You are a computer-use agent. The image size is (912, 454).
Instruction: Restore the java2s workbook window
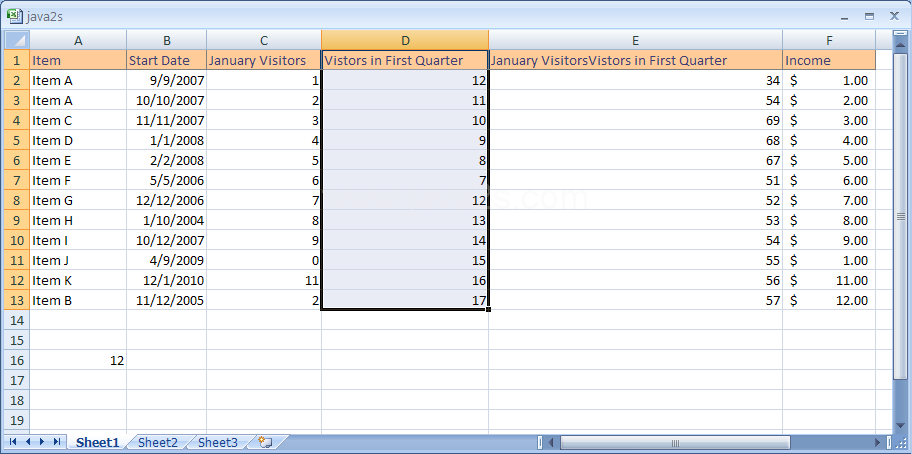870,17
